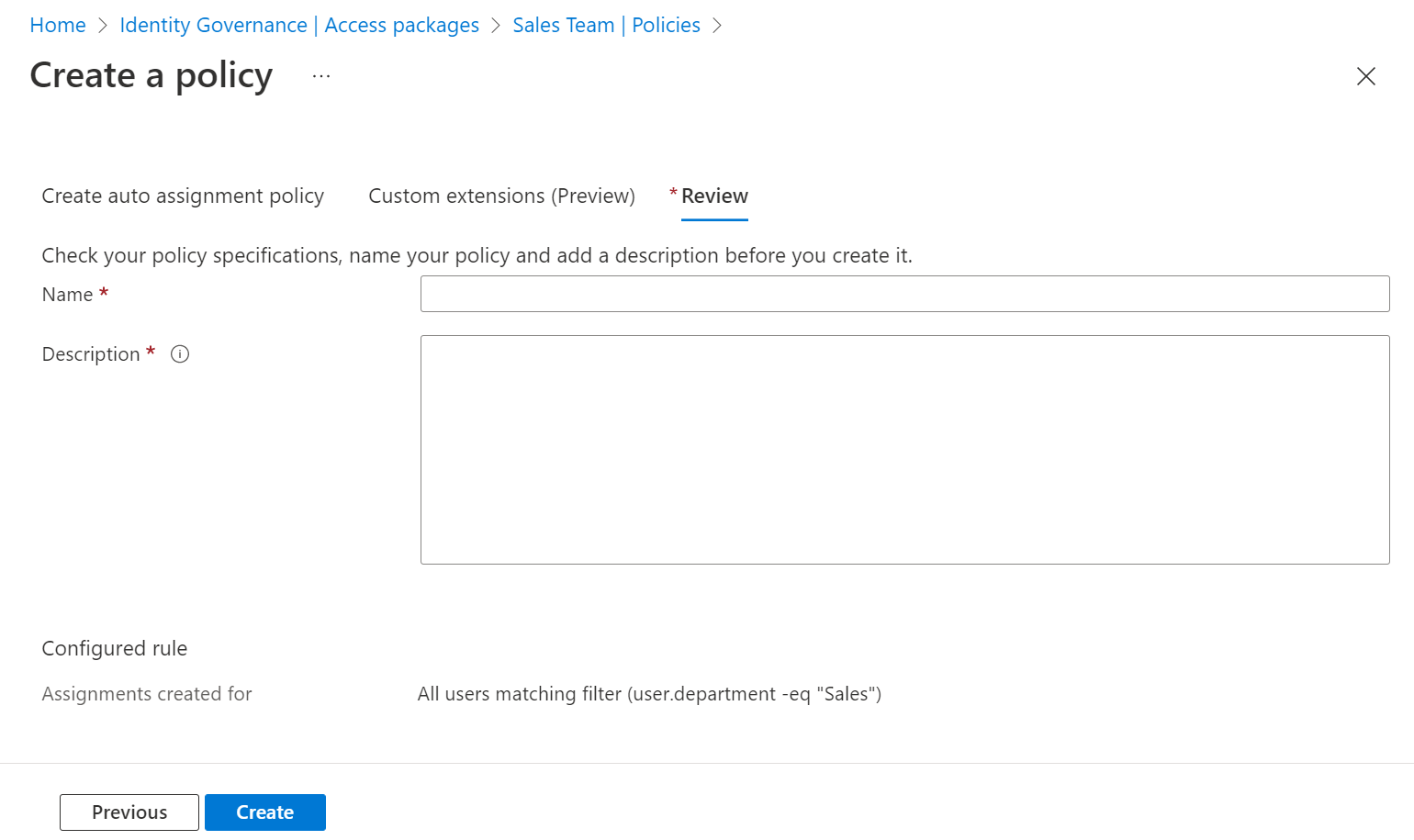
Task: Select the user.department filter rule text
Action: click(x=649, y=694)
